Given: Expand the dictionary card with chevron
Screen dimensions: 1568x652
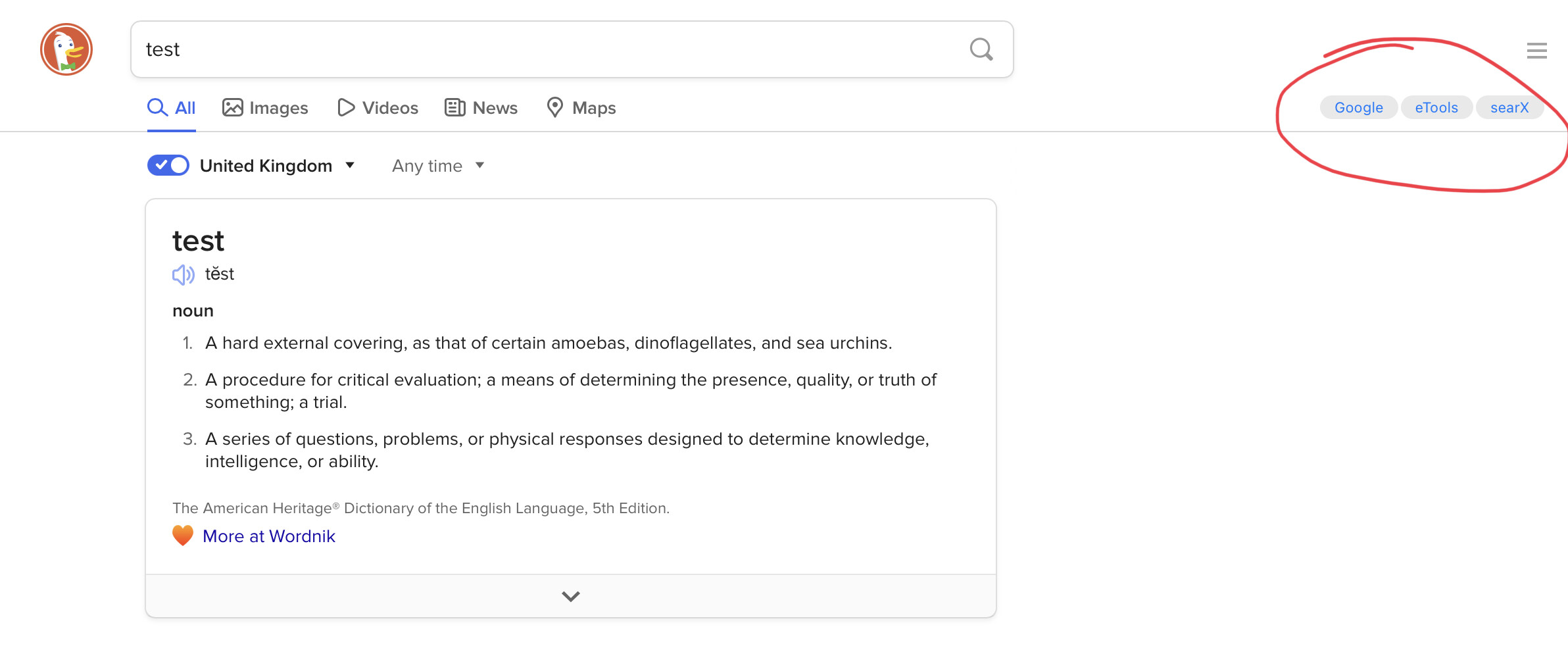Looking at the screenshot, I should 570,596.
